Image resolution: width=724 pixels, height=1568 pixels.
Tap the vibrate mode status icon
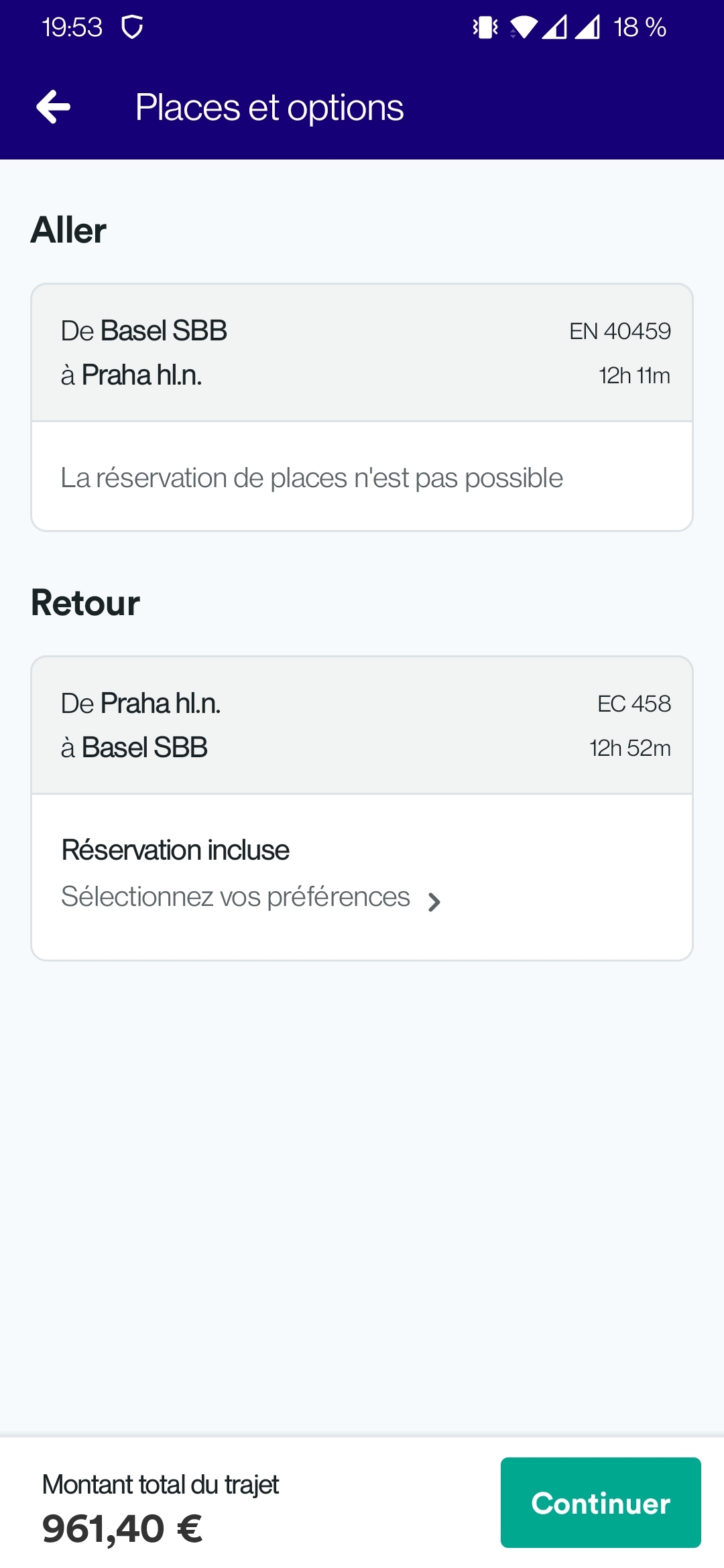[x=485, y=27]
